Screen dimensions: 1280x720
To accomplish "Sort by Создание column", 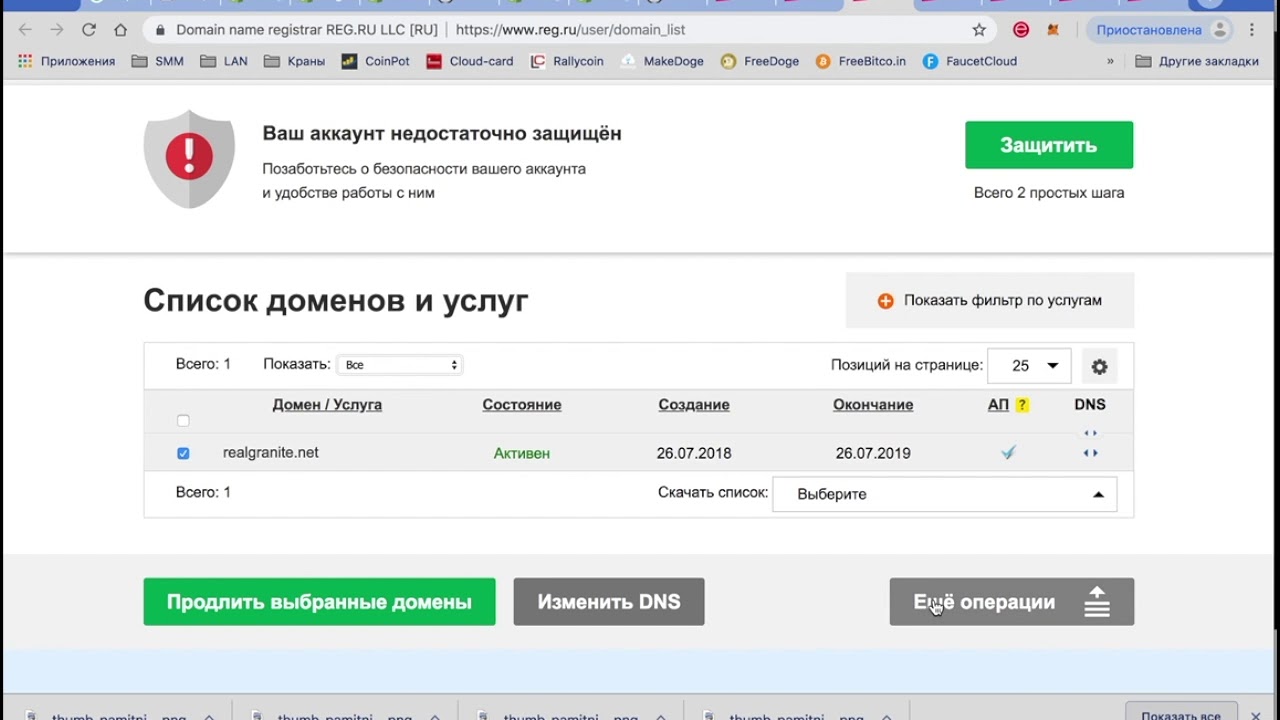I will tap(694, 405).
